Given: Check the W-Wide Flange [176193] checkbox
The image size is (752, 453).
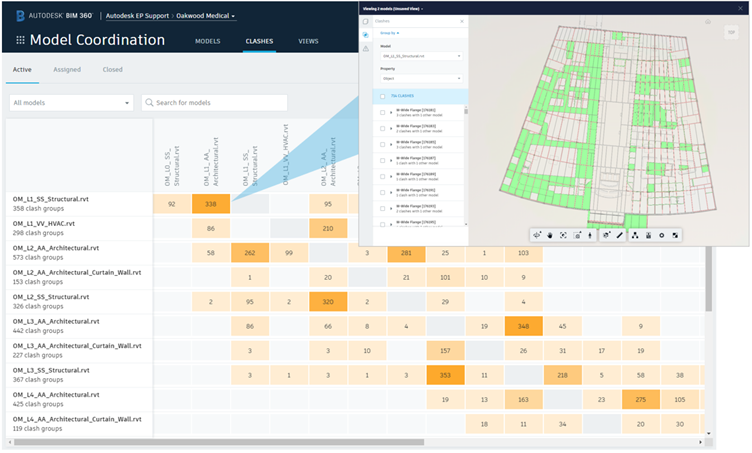Looking at the screenshot, I should (382, 209).
